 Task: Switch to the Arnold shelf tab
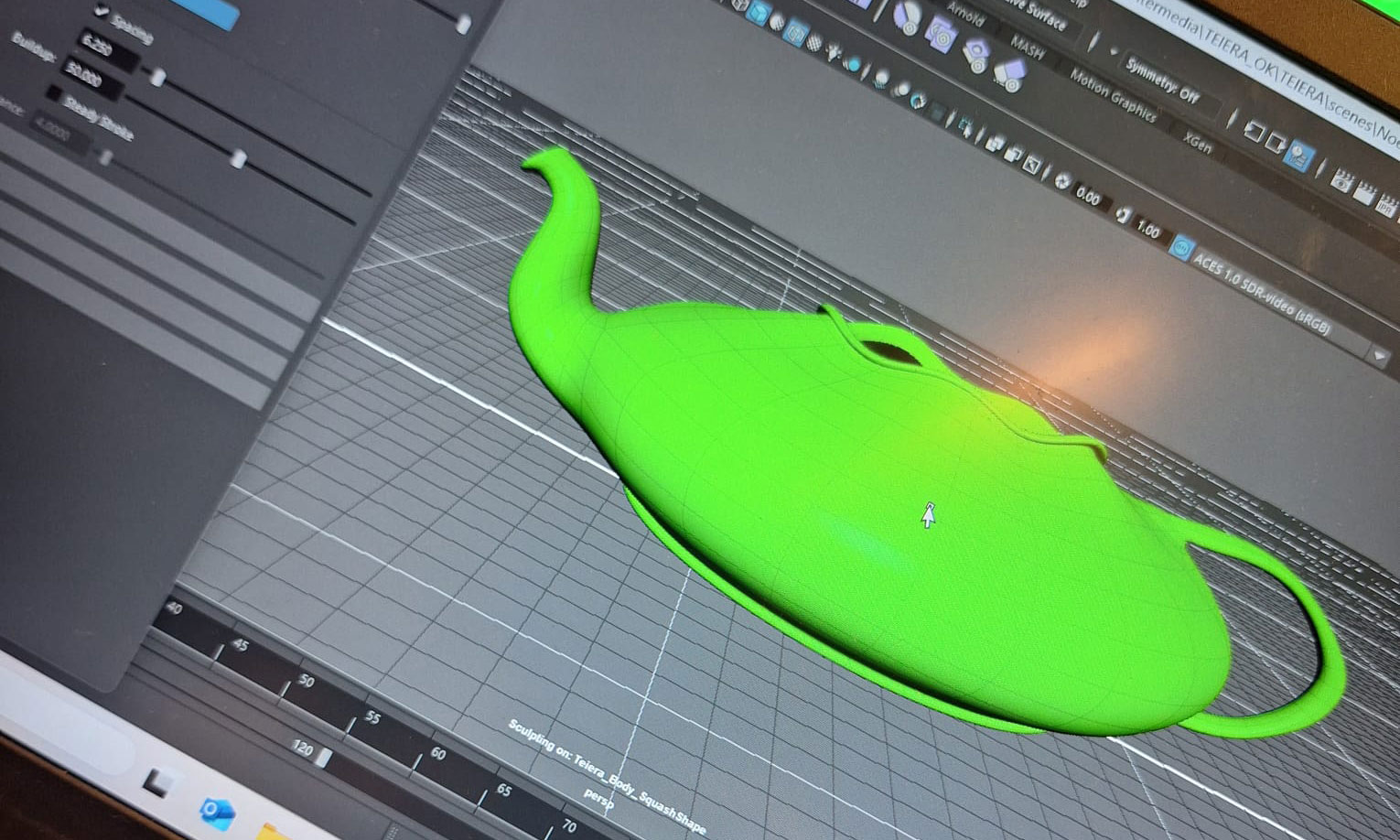tap(965, 16)
